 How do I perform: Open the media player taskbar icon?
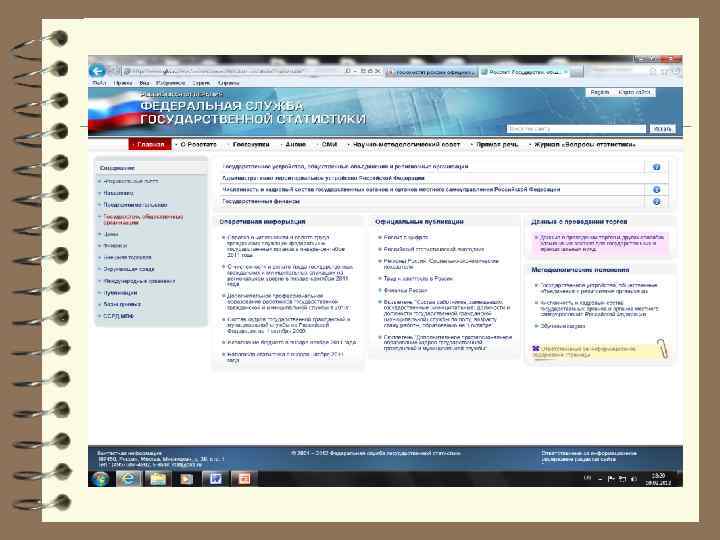point(186,479)
